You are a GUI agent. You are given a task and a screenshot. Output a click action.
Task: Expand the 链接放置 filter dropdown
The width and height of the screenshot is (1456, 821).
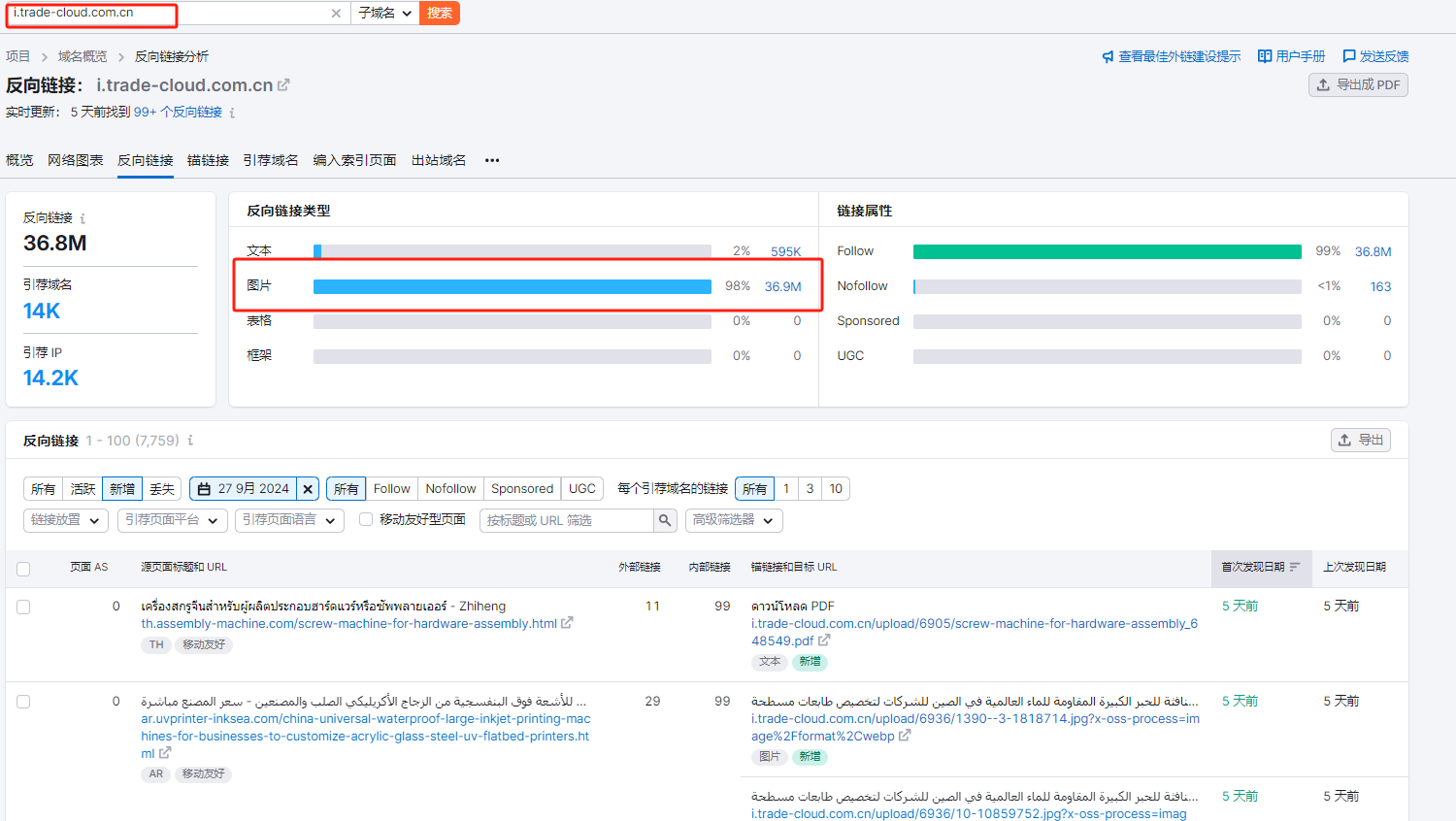click(x=65, y=520)
